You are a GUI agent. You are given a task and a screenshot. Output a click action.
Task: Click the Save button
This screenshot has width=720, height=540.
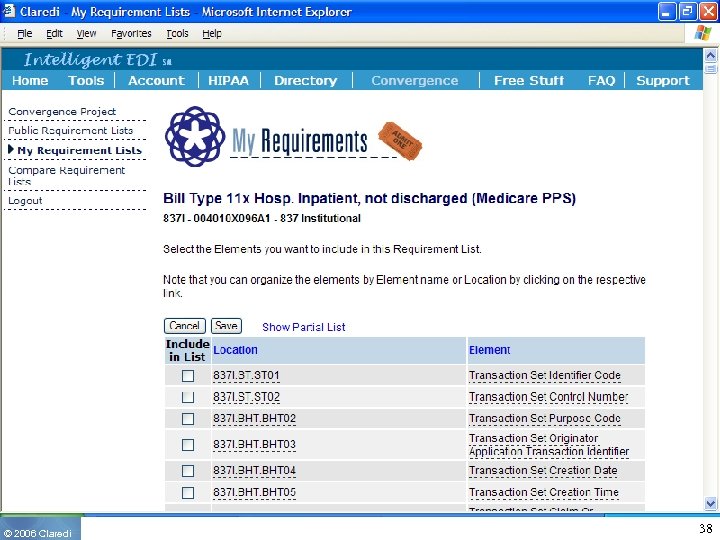pyautogui.click(x=226, y=326)
